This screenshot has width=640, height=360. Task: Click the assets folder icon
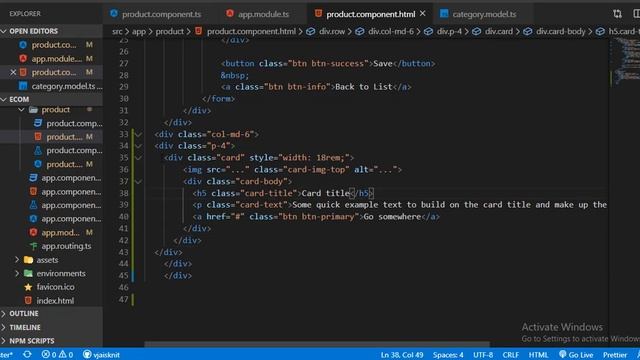click(28, 260)
